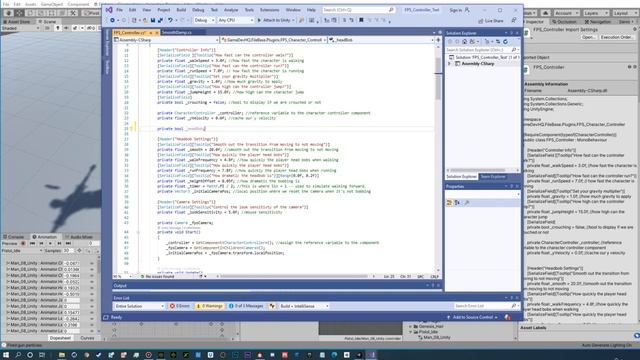
Task: Toggle the Warnings filter in Error List
Action: 209,306
